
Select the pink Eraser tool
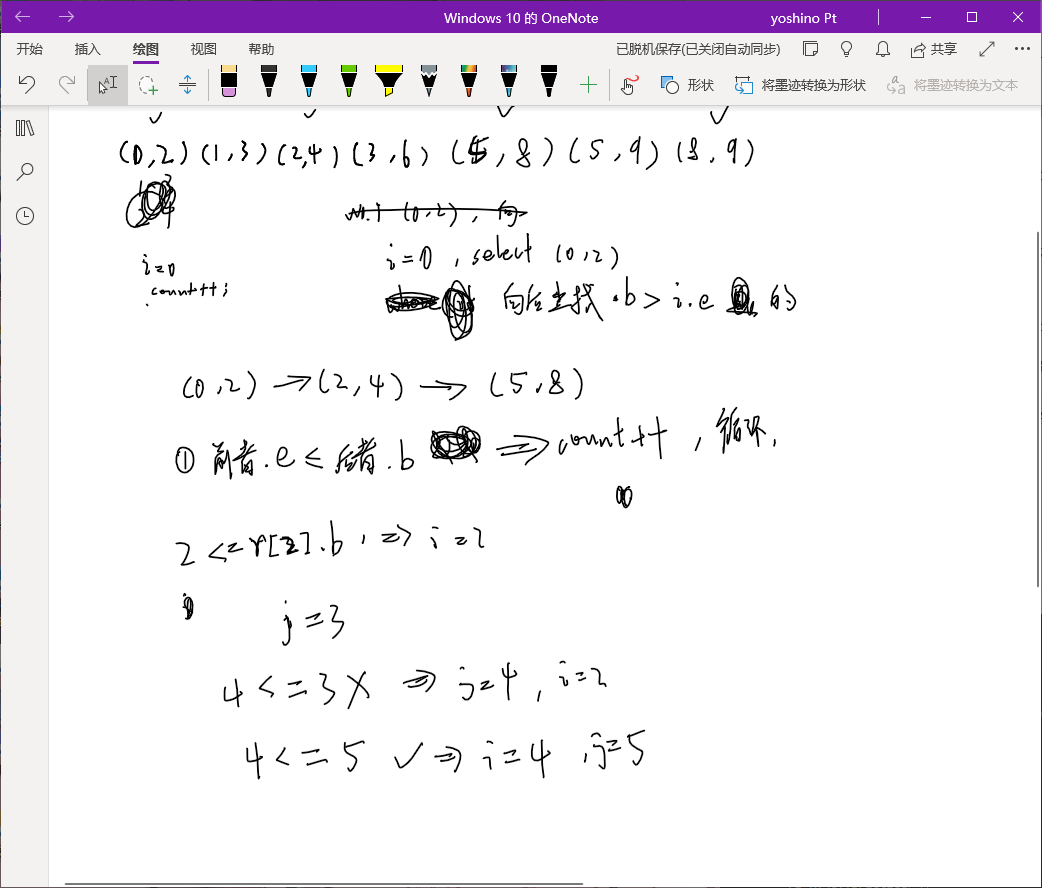(x=228, y=84)
